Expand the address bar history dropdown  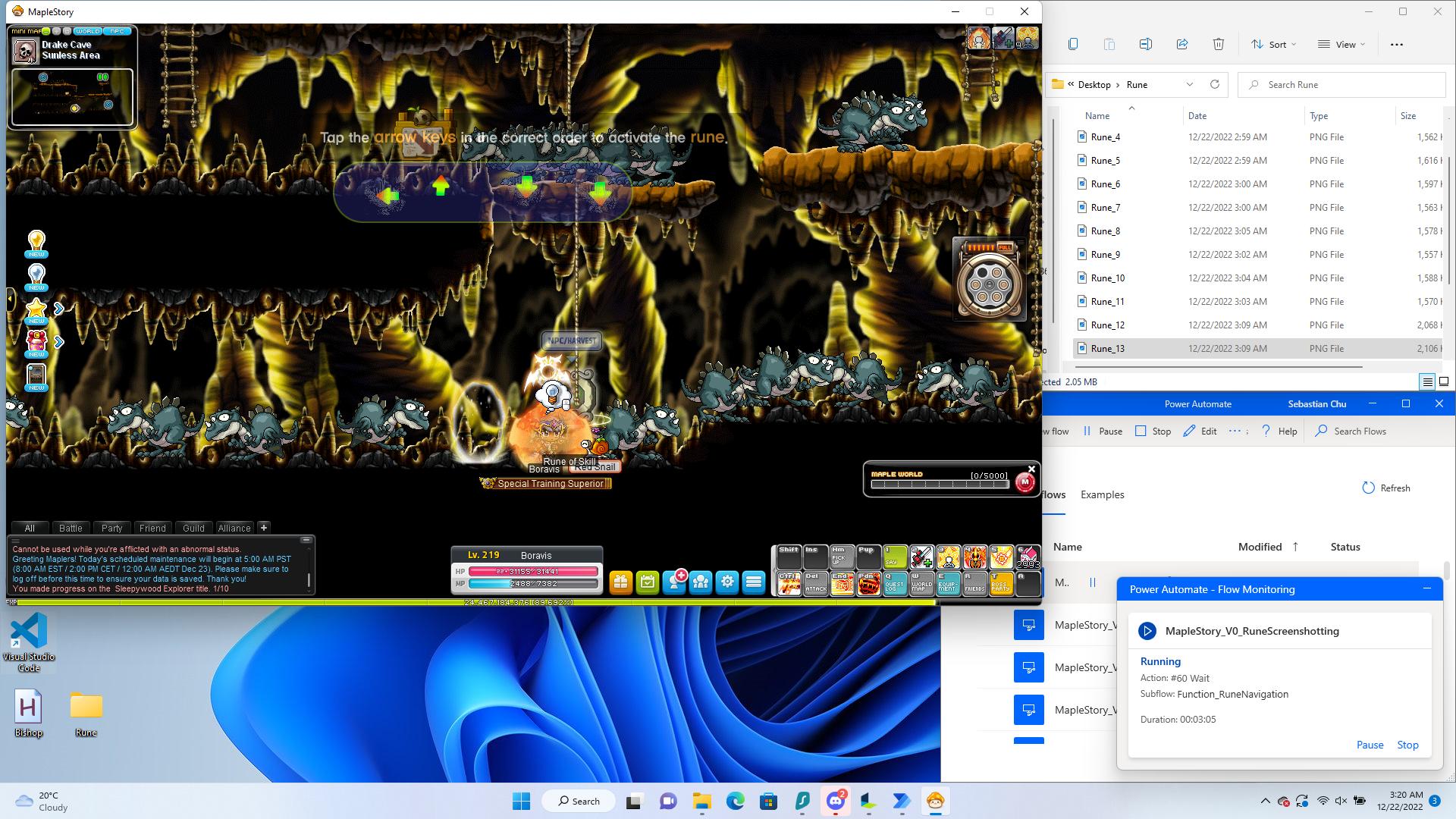(1189, 84)
